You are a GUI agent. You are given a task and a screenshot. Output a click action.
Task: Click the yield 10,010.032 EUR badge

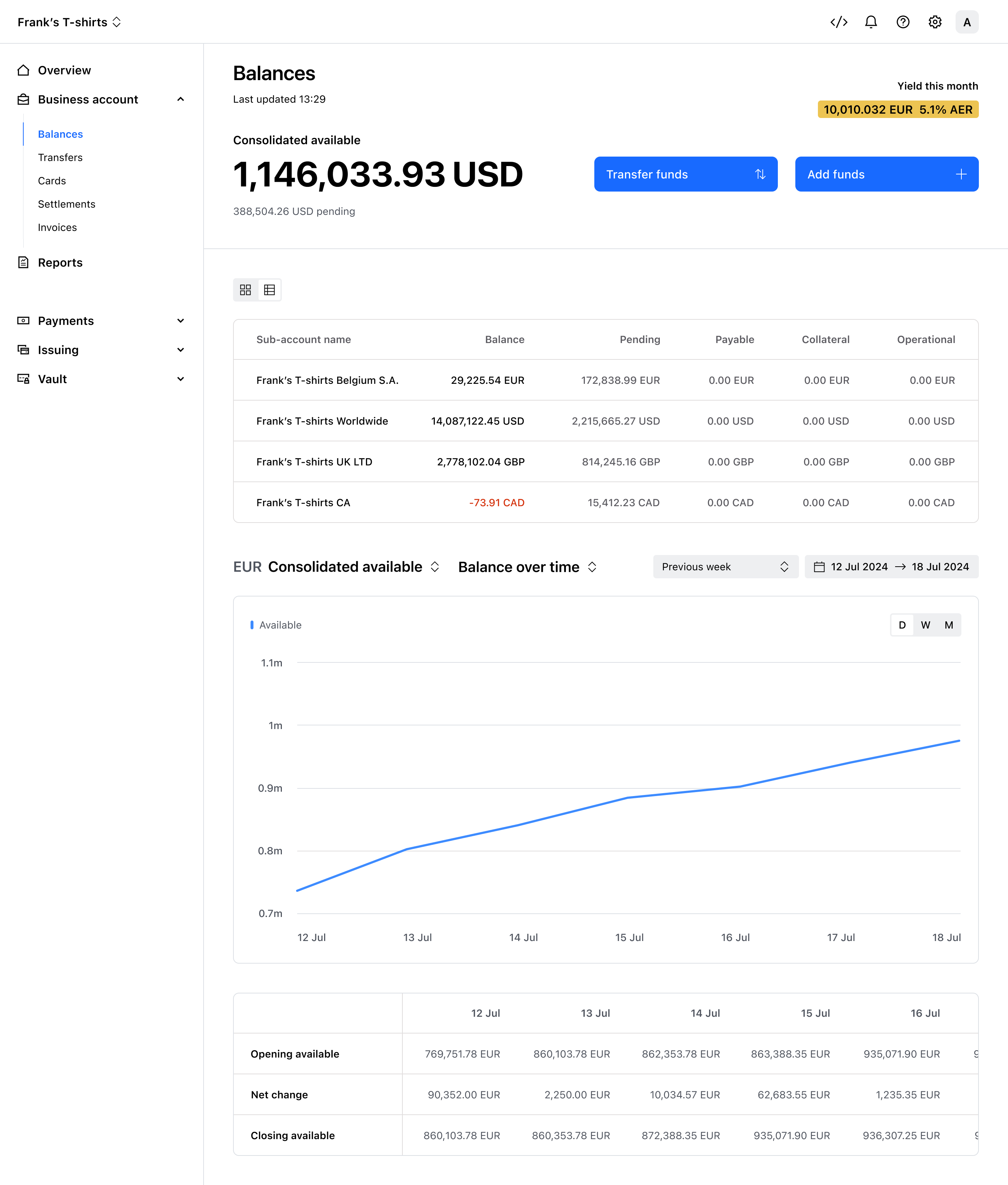tap(898, 110)
